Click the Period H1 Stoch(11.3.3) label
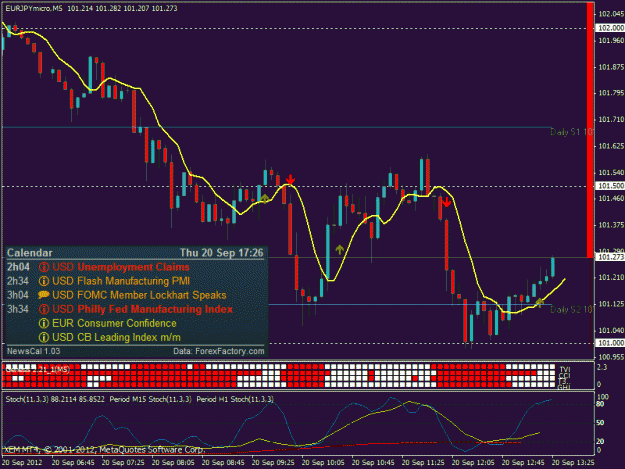This screenshot has width=625, height=469. 235,399
